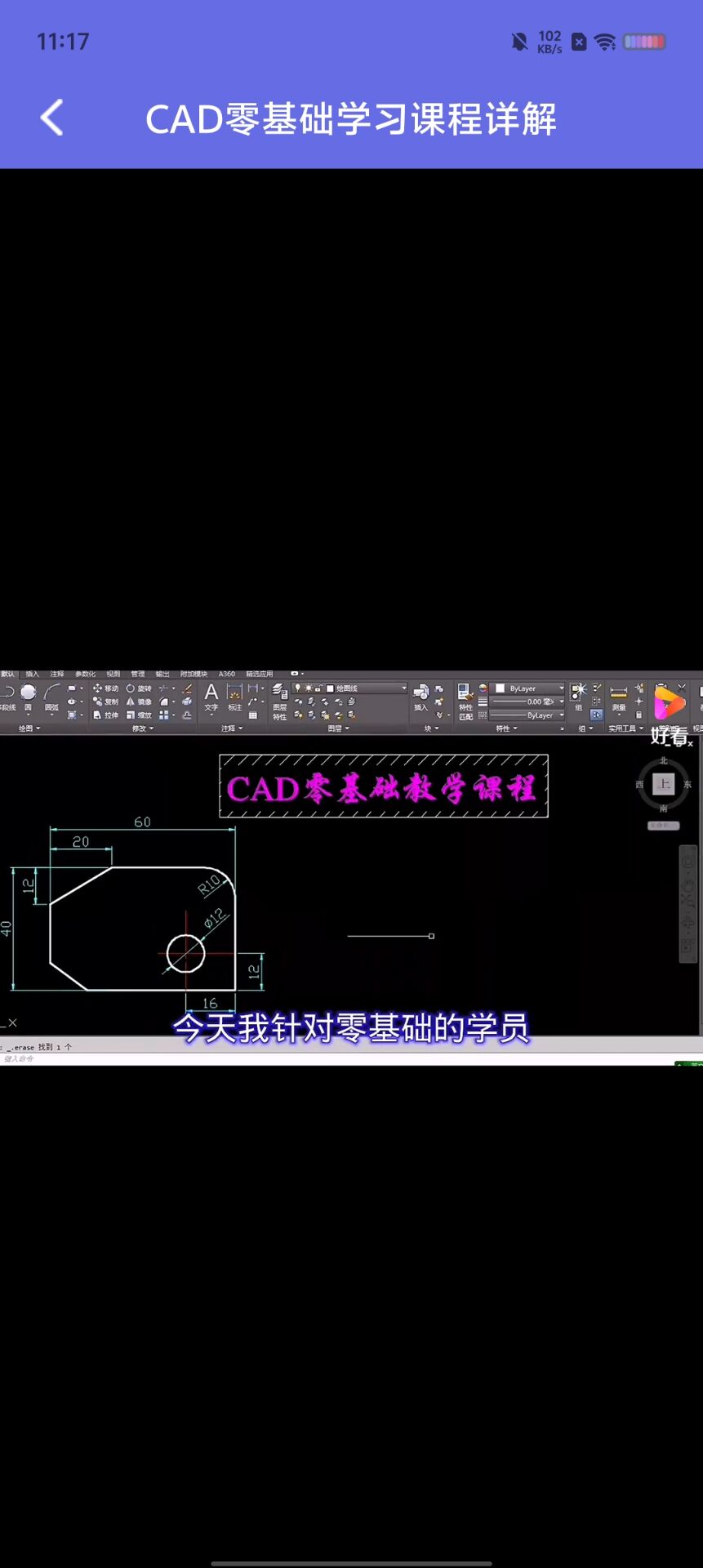Click the ViewCube east (东) label
Viewport: 703px width, 1568px height.
(x=687, y=784)
